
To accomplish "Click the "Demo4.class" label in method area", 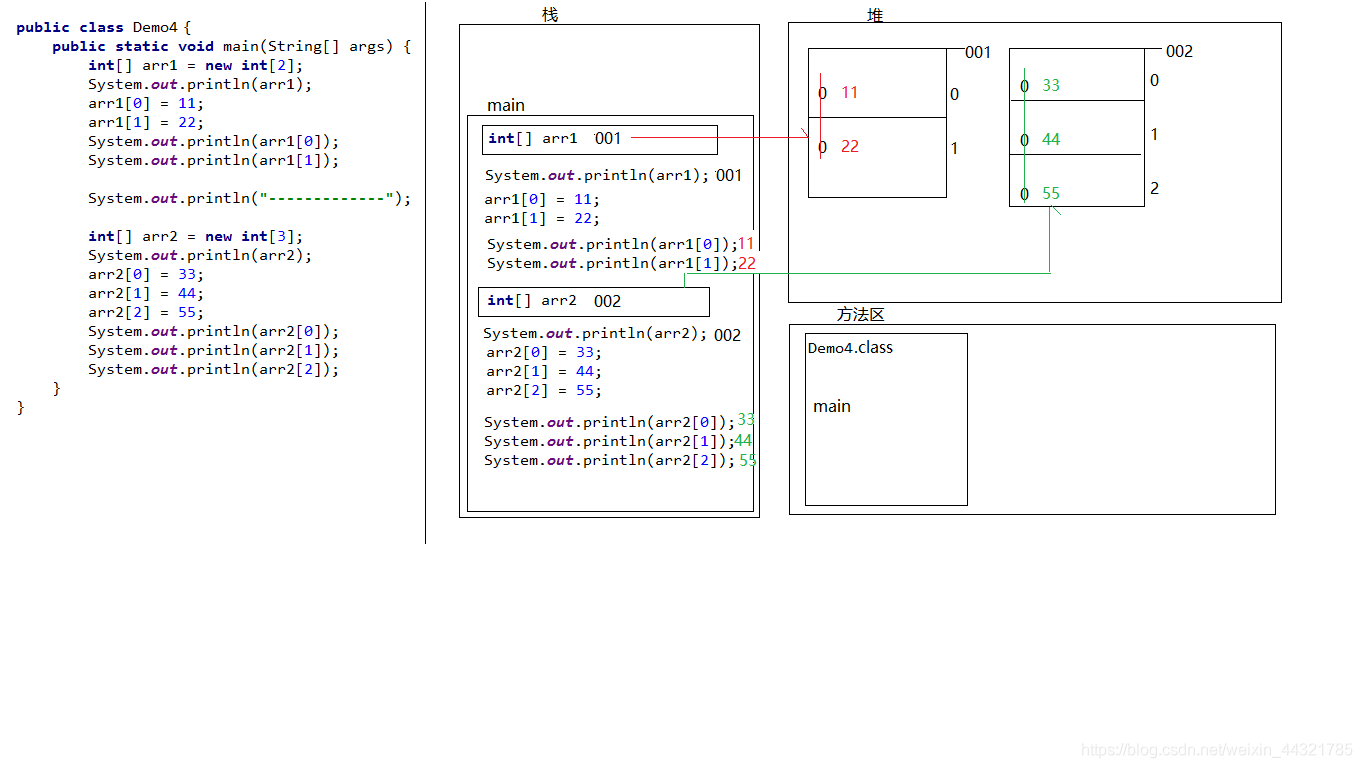I will pos(850,348).
